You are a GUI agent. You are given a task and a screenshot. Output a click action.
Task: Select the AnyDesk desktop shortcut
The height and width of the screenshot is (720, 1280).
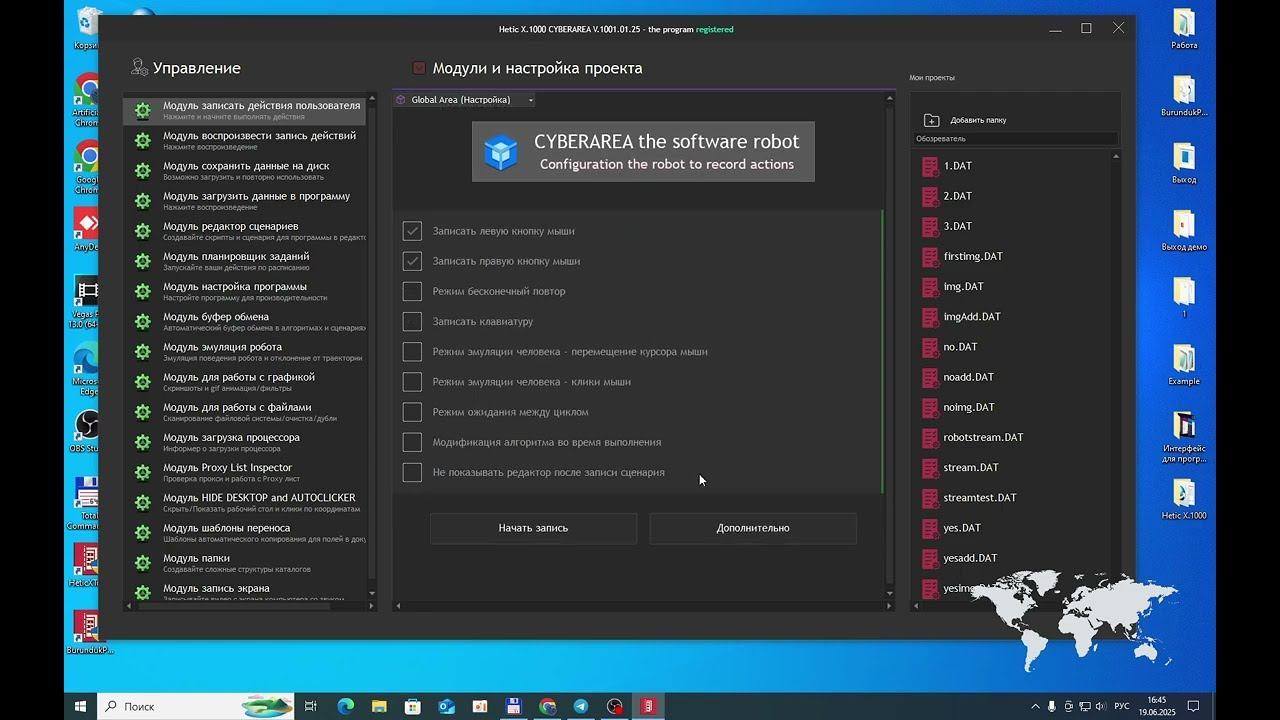[87, 230]
